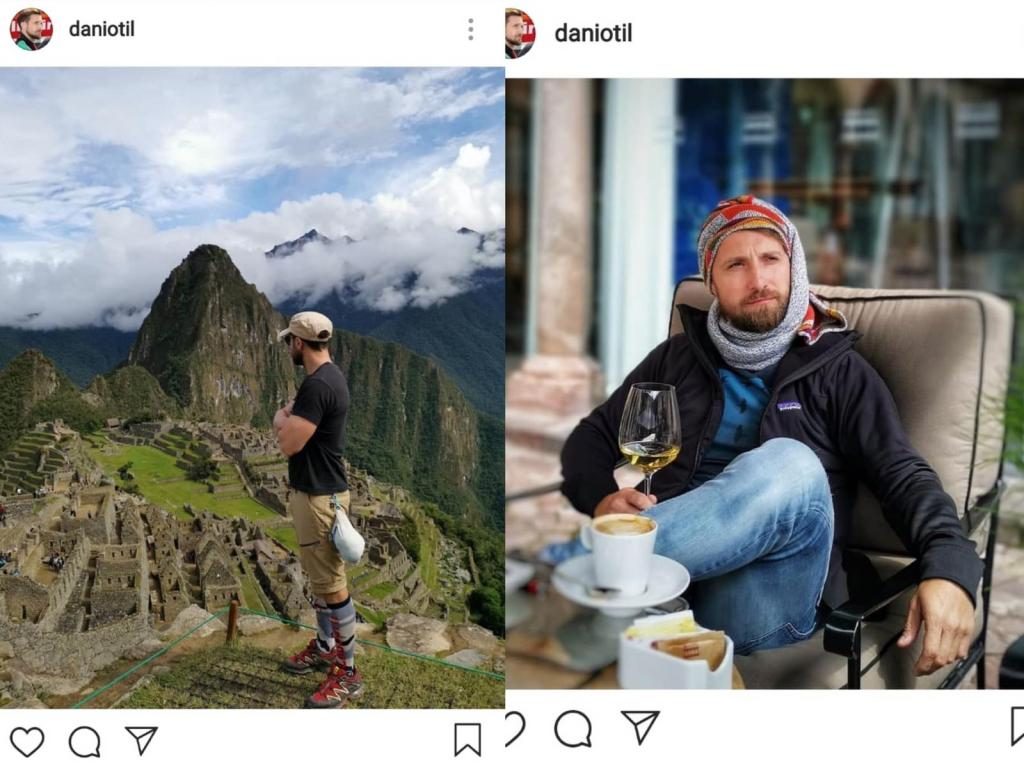This screenshot has width=1024, height=768.
Task: Open the daniotil username on the left post
Action: point(101,29)
